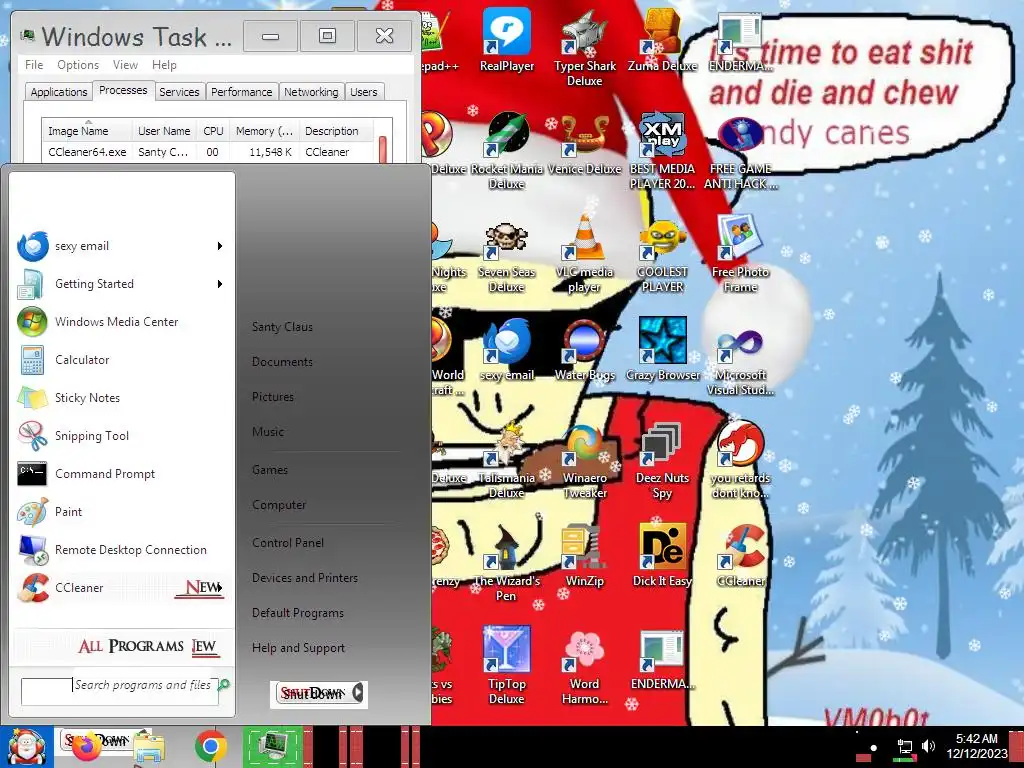Launch Calculator from Start menu
The width and height of the screenshot is (1024, 768).
click(x=121, y=360)
